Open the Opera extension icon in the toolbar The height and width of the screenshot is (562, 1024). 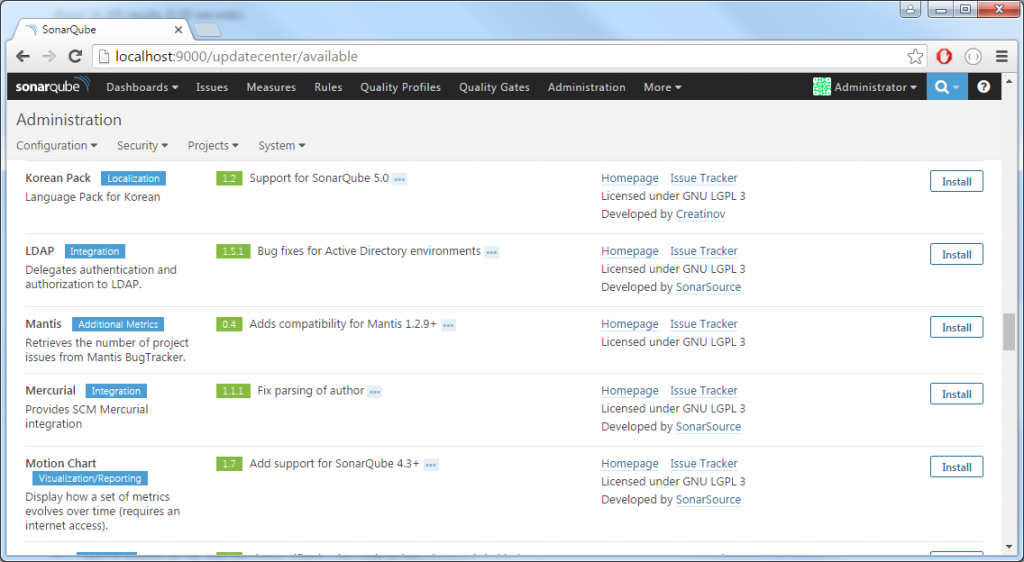[x=944, y=57]
